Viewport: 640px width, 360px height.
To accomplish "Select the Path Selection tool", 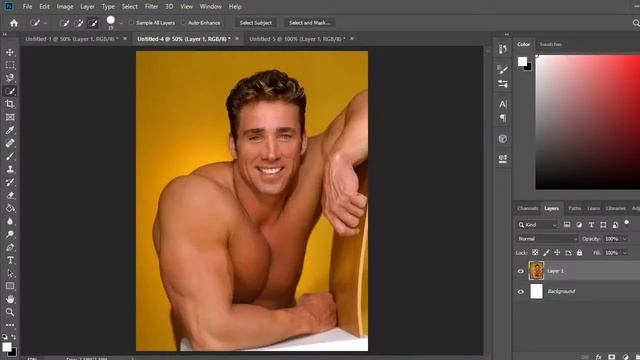I will [x=10, y=273].
